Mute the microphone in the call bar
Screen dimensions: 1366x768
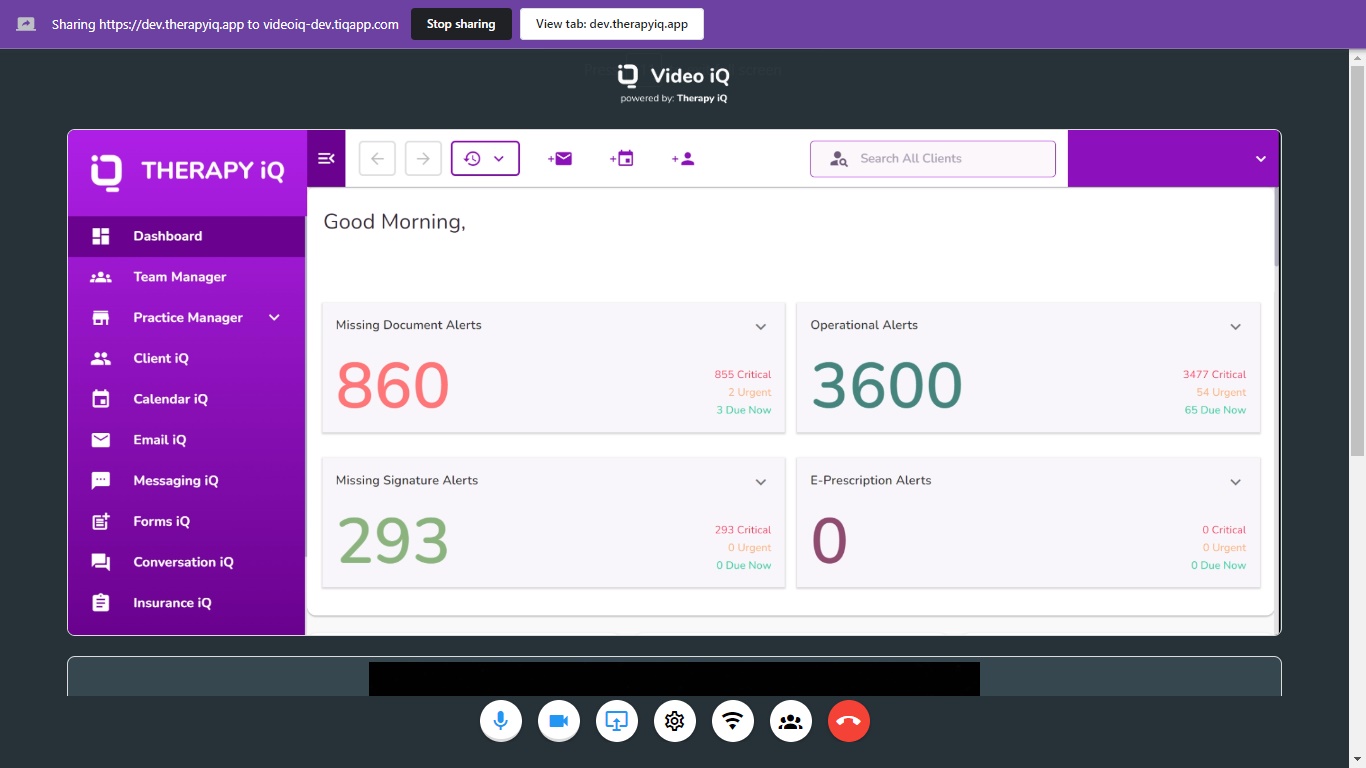tap(501, 720)
